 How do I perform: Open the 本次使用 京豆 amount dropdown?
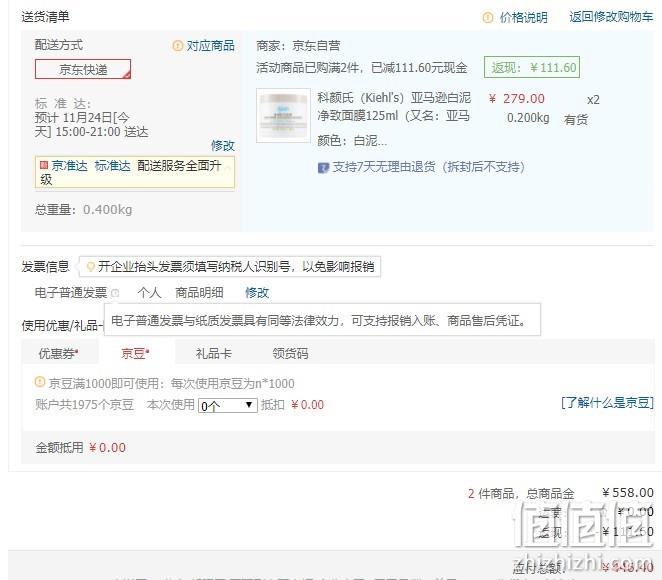point(228,406)
